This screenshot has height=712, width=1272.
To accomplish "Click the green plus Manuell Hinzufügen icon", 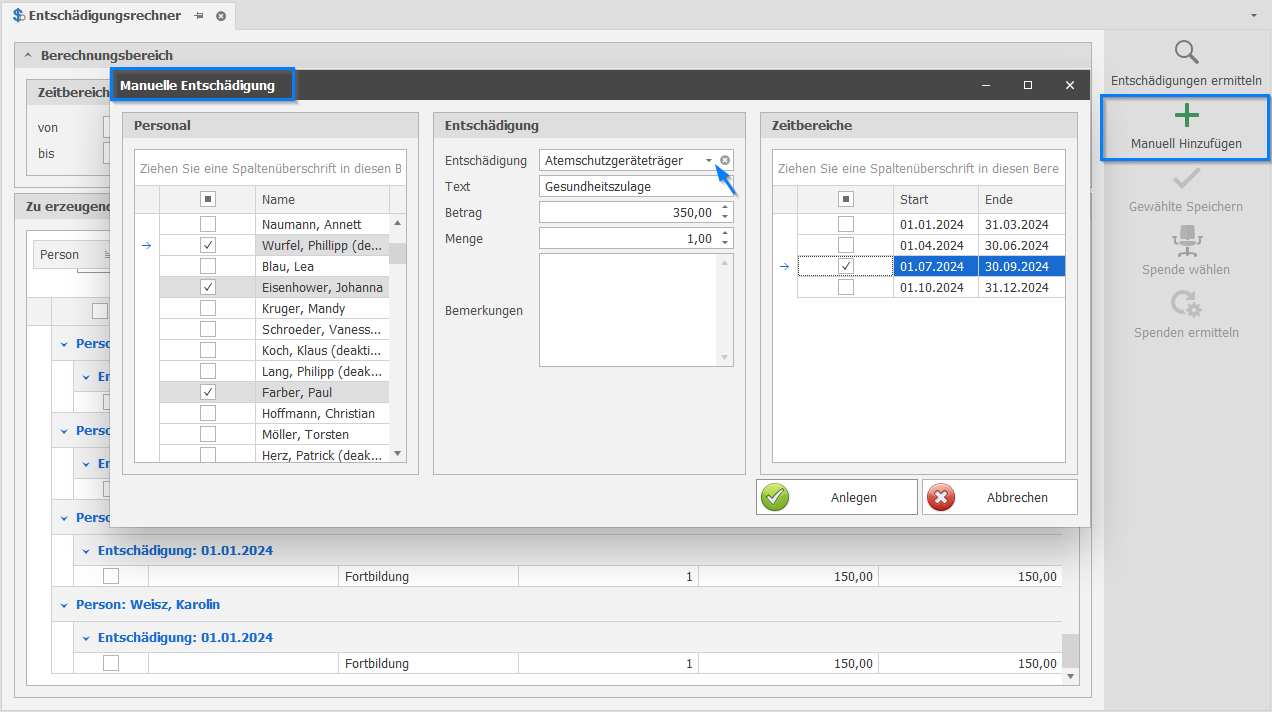I will coord(1186,116).
